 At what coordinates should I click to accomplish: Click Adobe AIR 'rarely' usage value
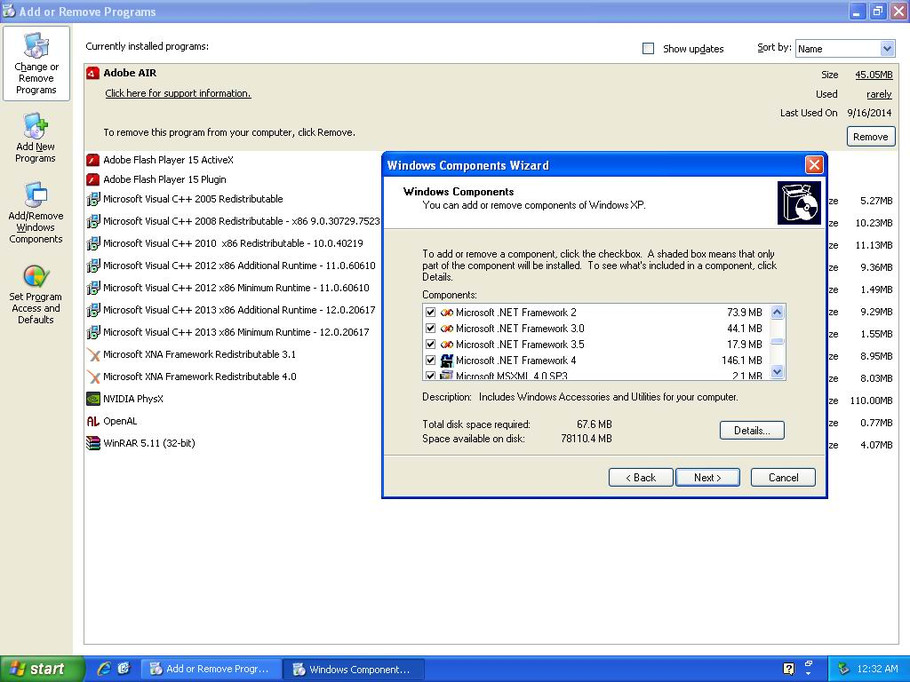pyautogui.click(x=879, y=94)
